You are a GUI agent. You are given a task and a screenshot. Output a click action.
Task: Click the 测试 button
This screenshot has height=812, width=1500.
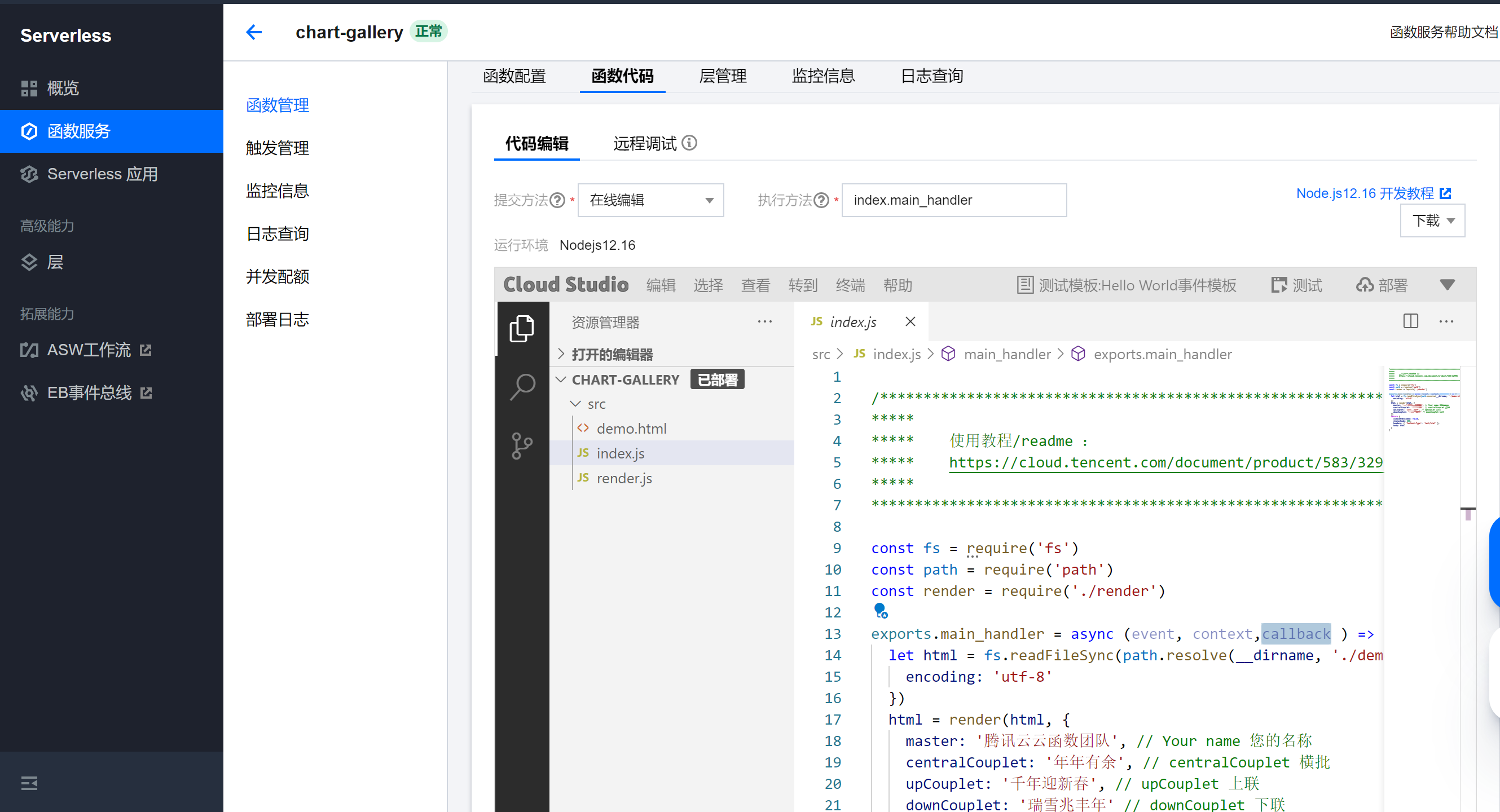click(1297, 285)
